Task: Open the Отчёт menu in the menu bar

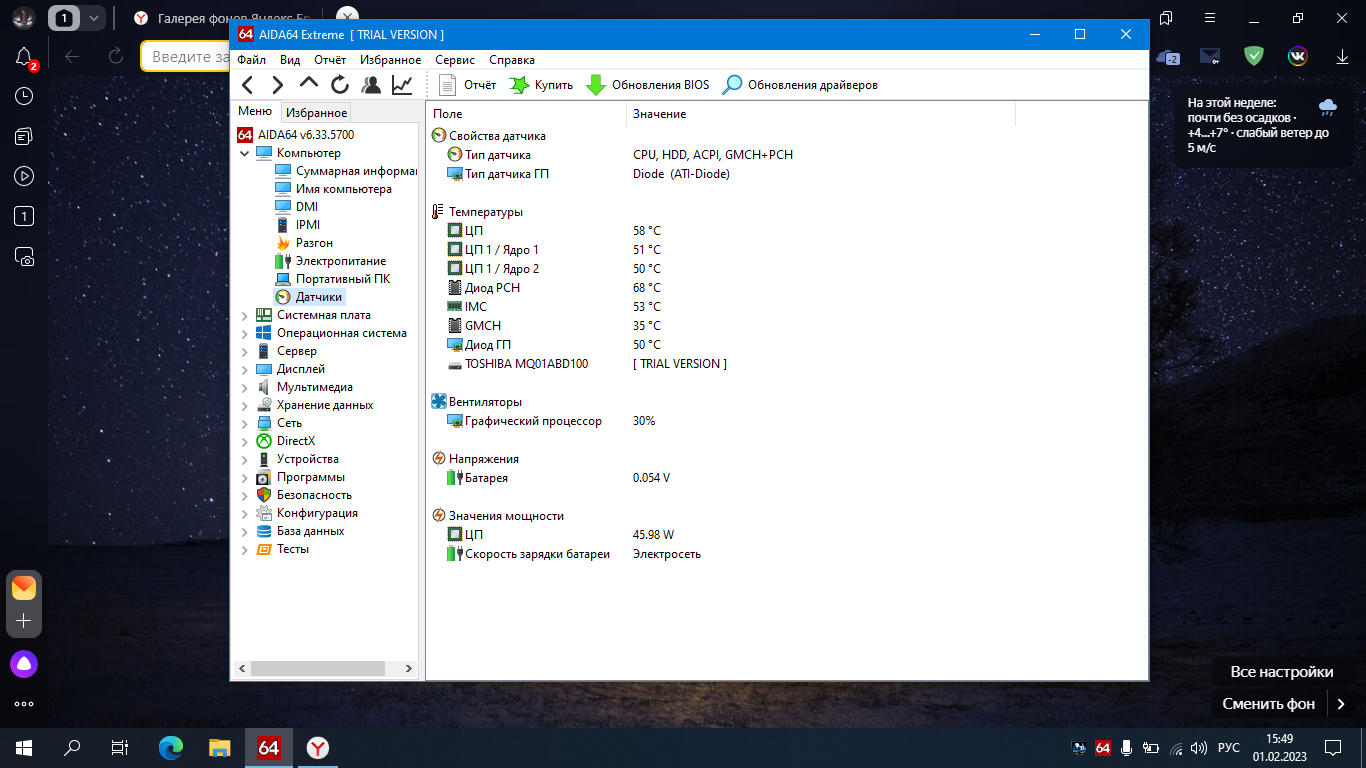Action: click(x=330, y=60)
